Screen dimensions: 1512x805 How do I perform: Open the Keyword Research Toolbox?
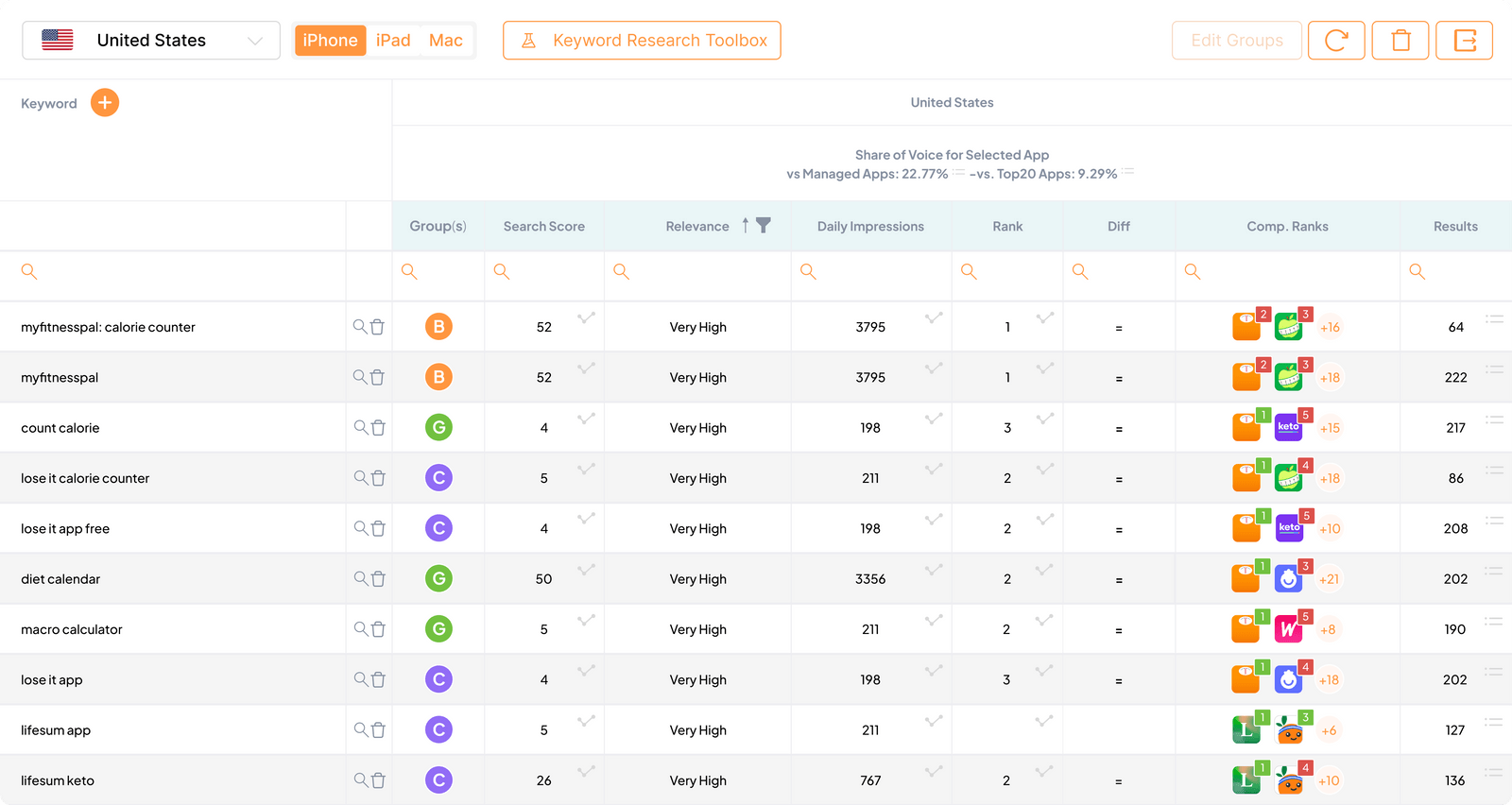pyautogui.click(x=642, y=41)
